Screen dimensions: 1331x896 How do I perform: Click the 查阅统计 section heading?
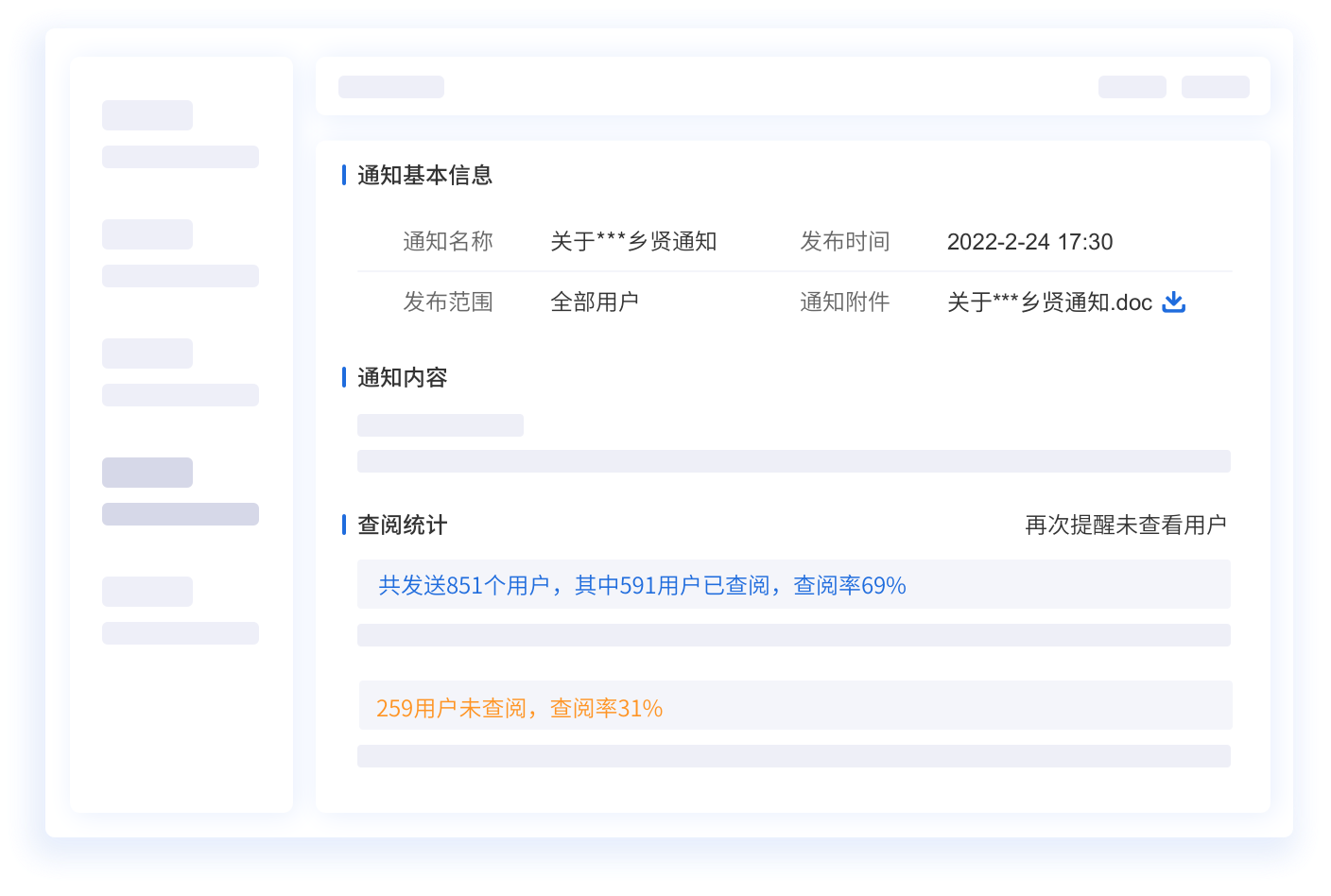click(402, 525)
